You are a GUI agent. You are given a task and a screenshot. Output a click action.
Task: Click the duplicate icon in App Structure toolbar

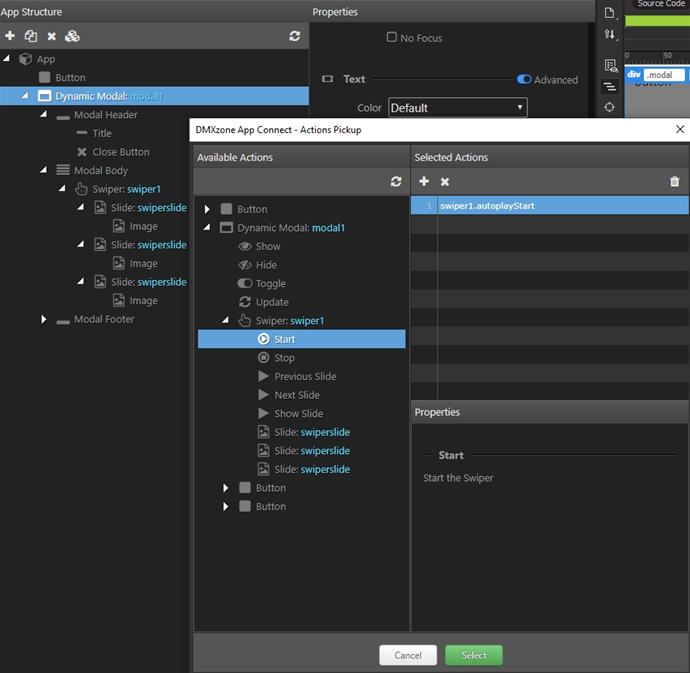click(x=30, y=36)
